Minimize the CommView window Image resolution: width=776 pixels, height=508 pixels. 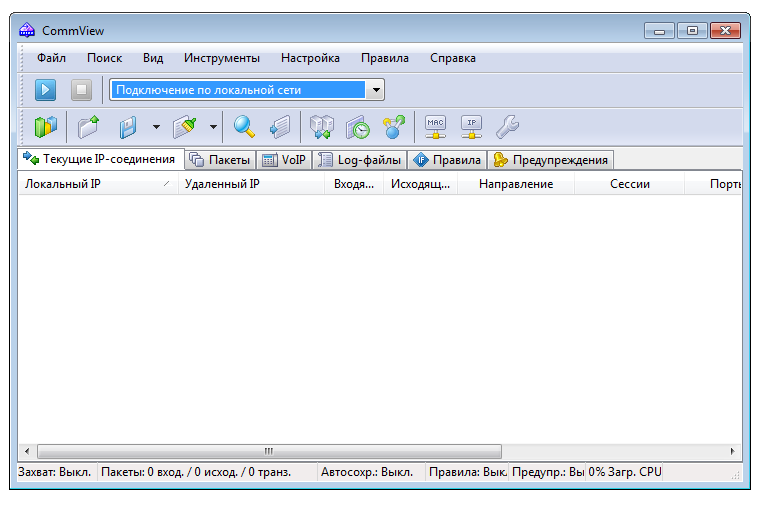[x=659, y=31]
